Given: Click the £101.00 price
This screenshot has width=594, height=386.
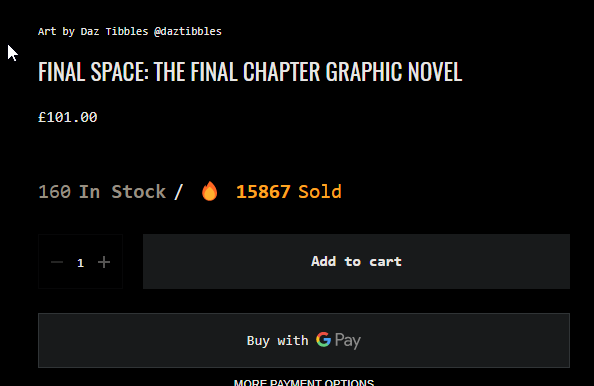Looking at the screenshot, I should (68, 117).
